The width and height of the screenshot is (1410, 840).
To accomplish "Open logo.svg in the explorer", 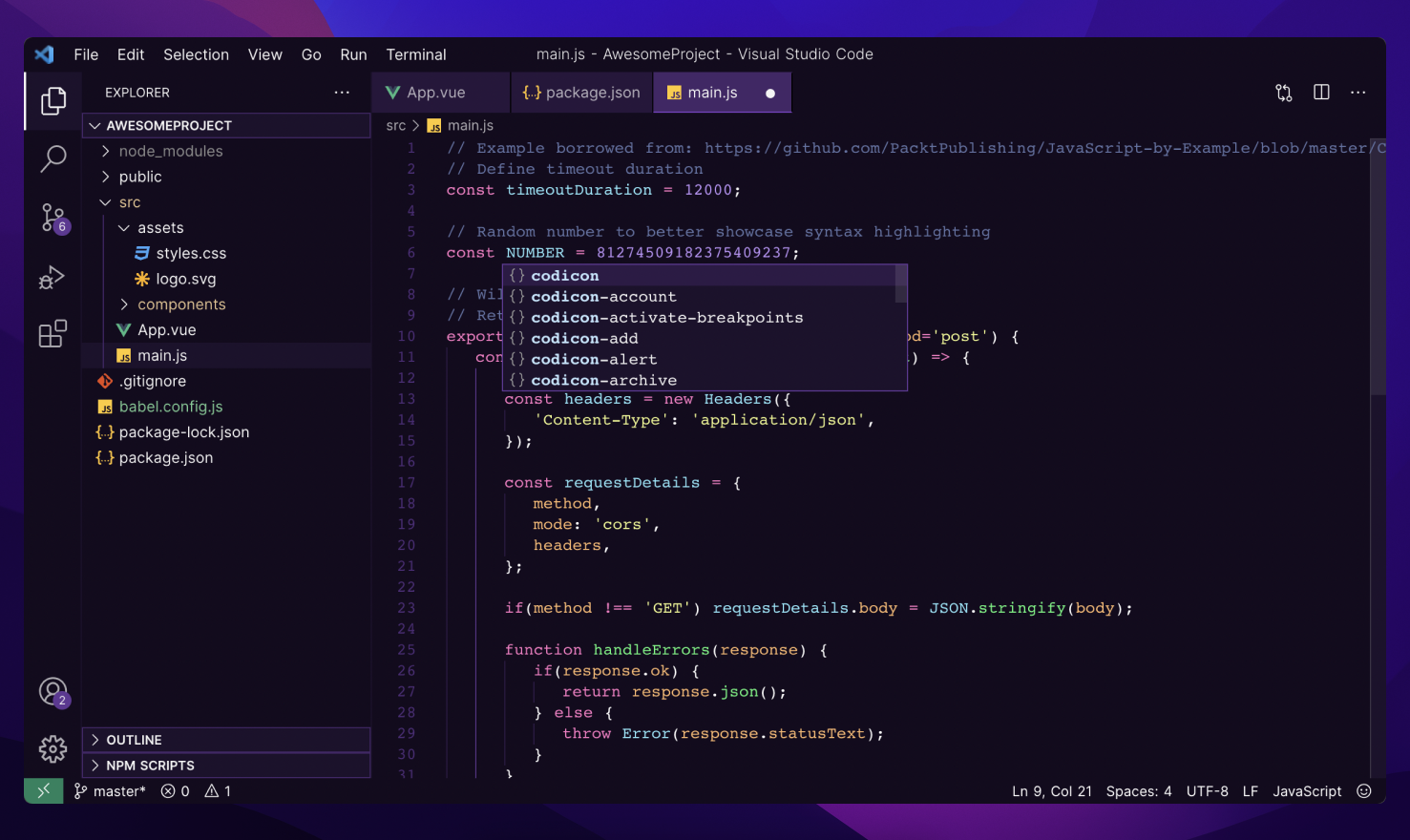I will click(186, 279).
